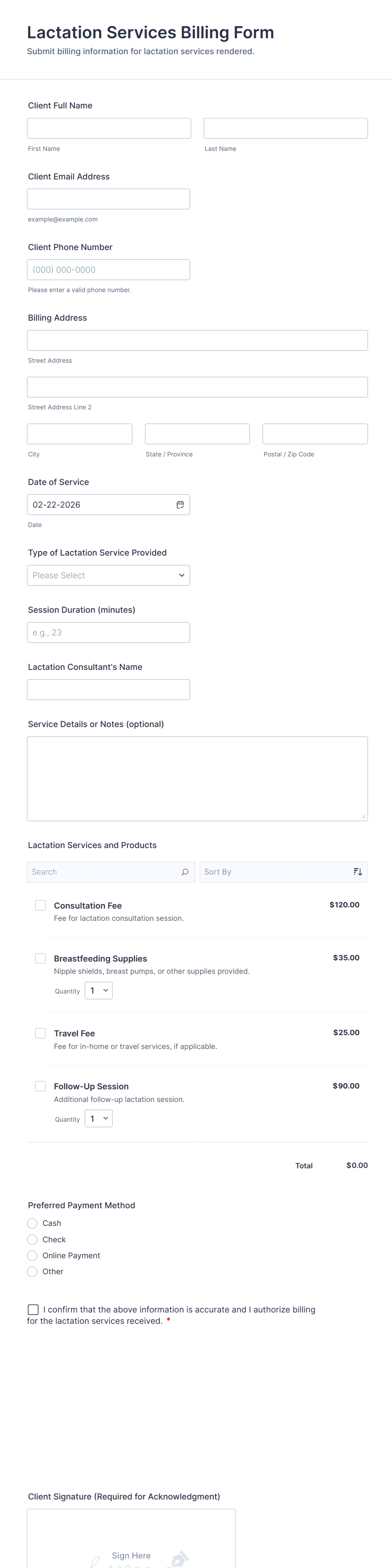Check the Consultation Fee product box
This screenshot has width=391, height=1568.
point(41,905)
